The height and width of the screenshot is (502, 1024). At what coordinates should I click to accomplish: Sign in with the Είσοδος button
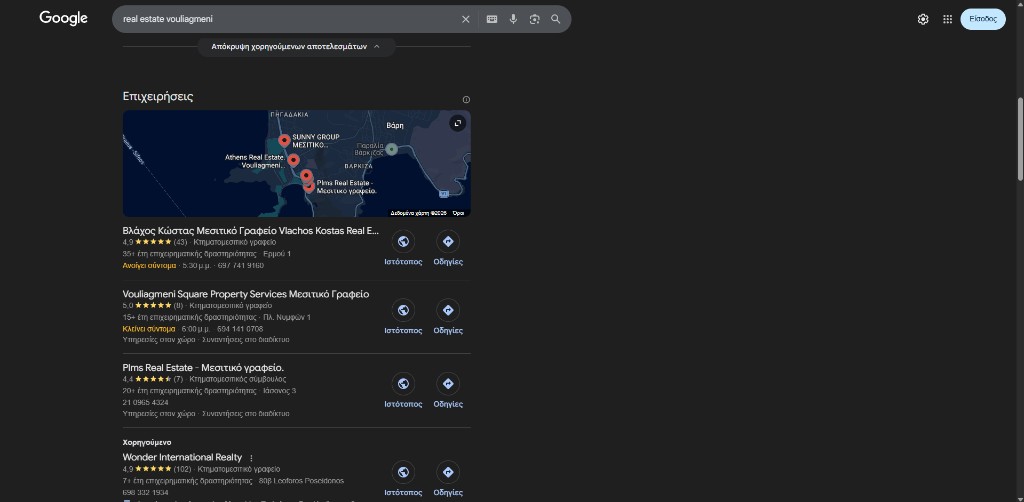983,20
